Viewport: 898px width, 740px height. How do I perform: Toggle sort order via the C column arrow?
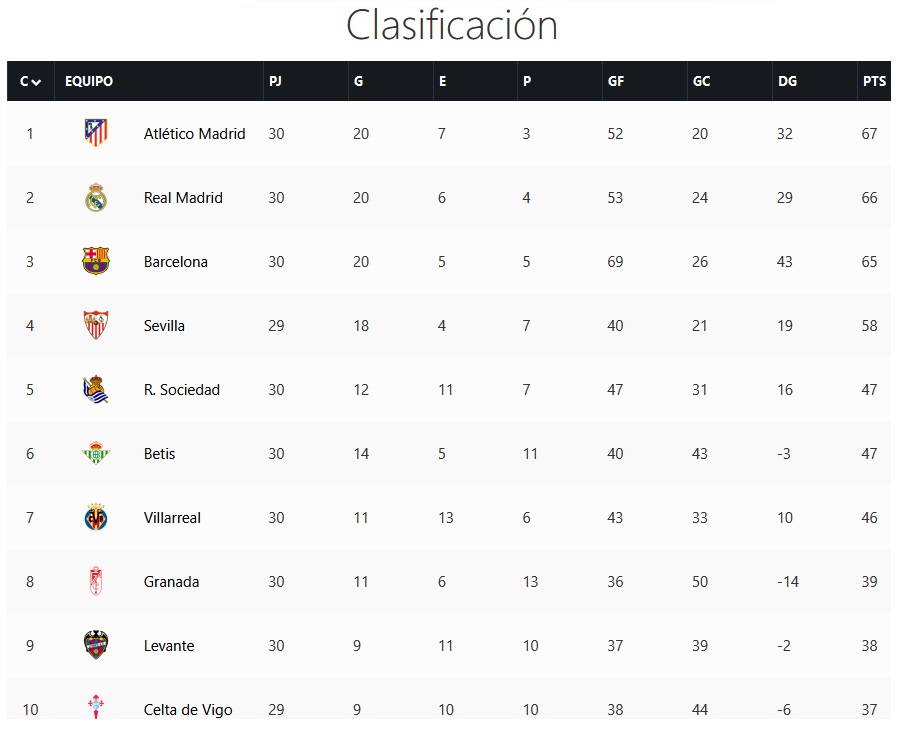[37, 82]
